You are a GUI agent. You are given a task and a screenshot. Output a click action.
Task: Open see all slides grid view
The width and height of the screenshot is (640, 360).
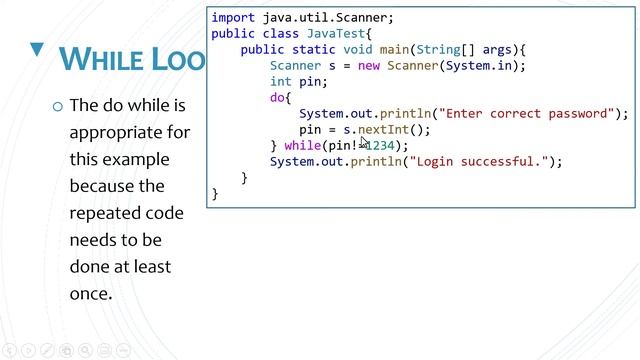click(x=66, y=350)
